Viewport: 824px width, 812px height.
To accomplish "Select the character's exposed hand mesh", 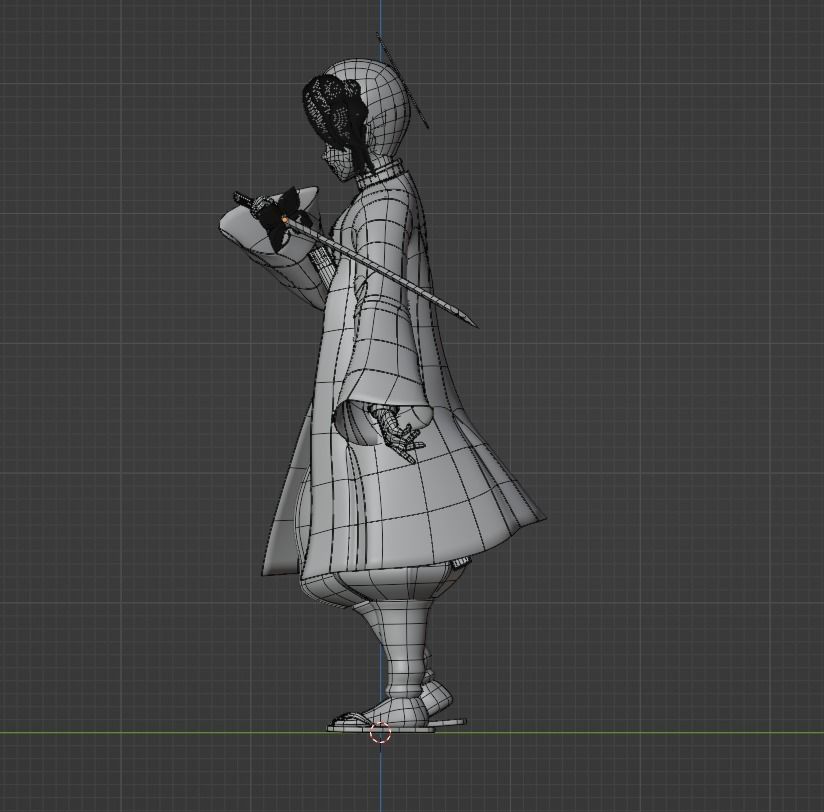I will point(398,434).
